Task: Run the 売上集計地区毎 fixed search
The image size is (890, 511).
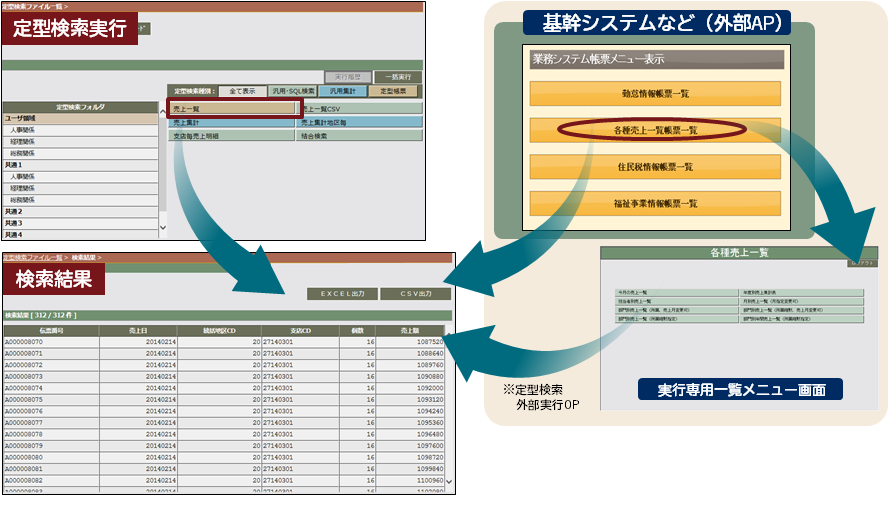Action: (x=360, y=122)
